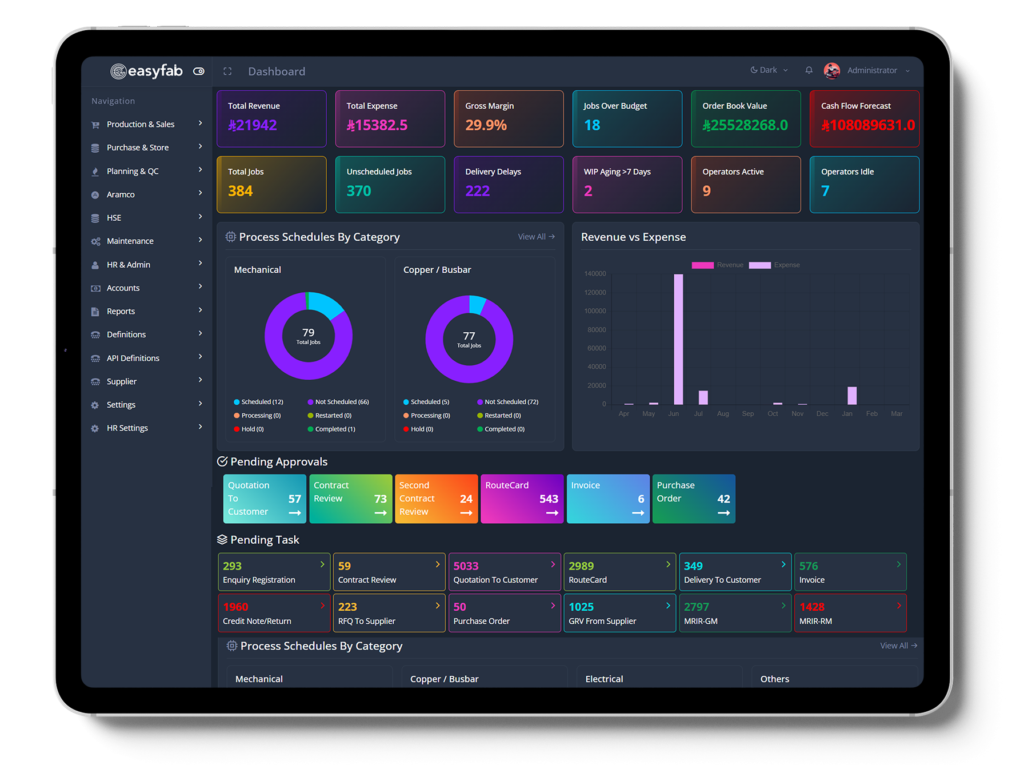Click the Supplier sidebar icon
Image resolution: width=1024 pixels, height=765 pixels.
[95, 382]
